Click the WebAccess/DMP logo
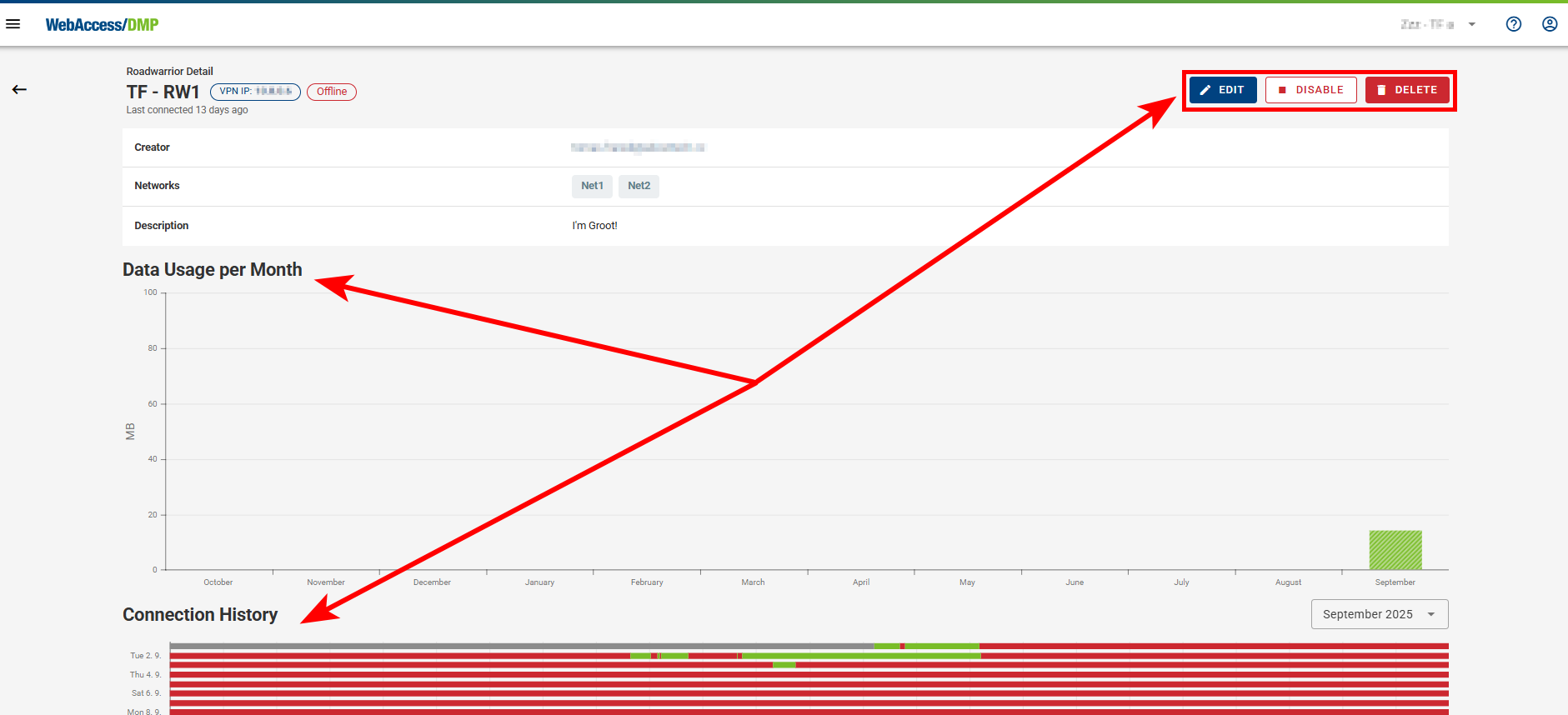Image resolution: width=1568 pixels, height=715 pixels. (102, 25)
